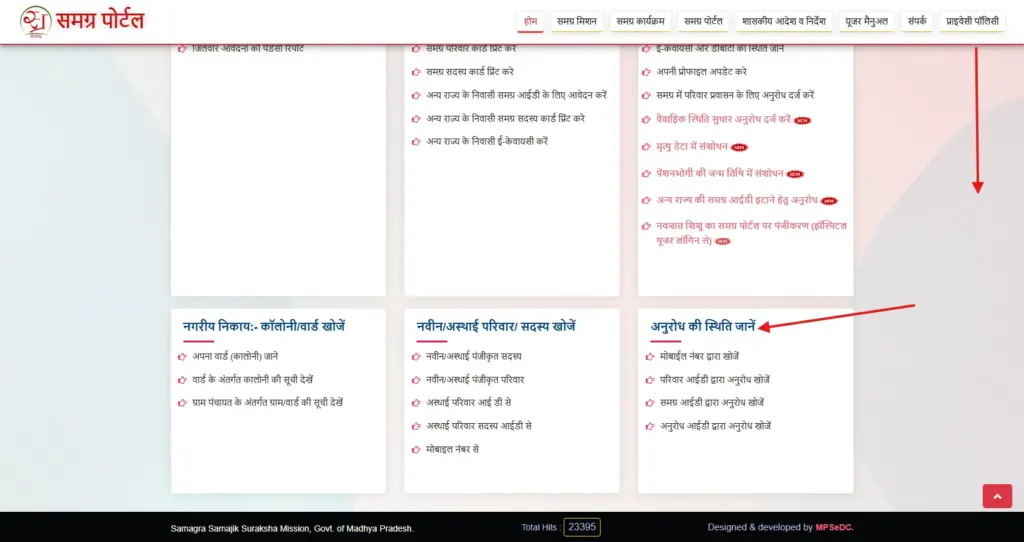The image size is (1024, 542).
Task: Open अन्य राज्य के निवासी समग्र आईडी आवेदन link
Action: (516, 95)
